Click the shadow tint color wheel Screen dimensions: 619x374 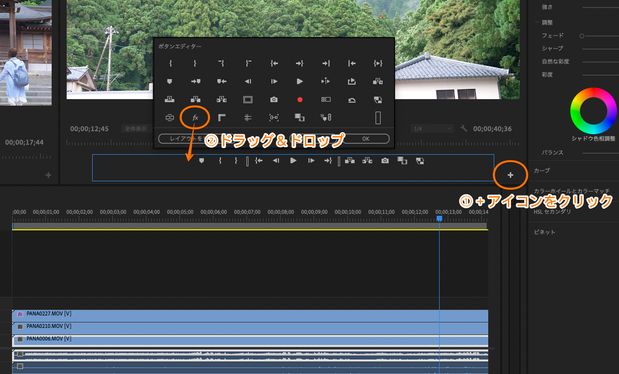593,111
